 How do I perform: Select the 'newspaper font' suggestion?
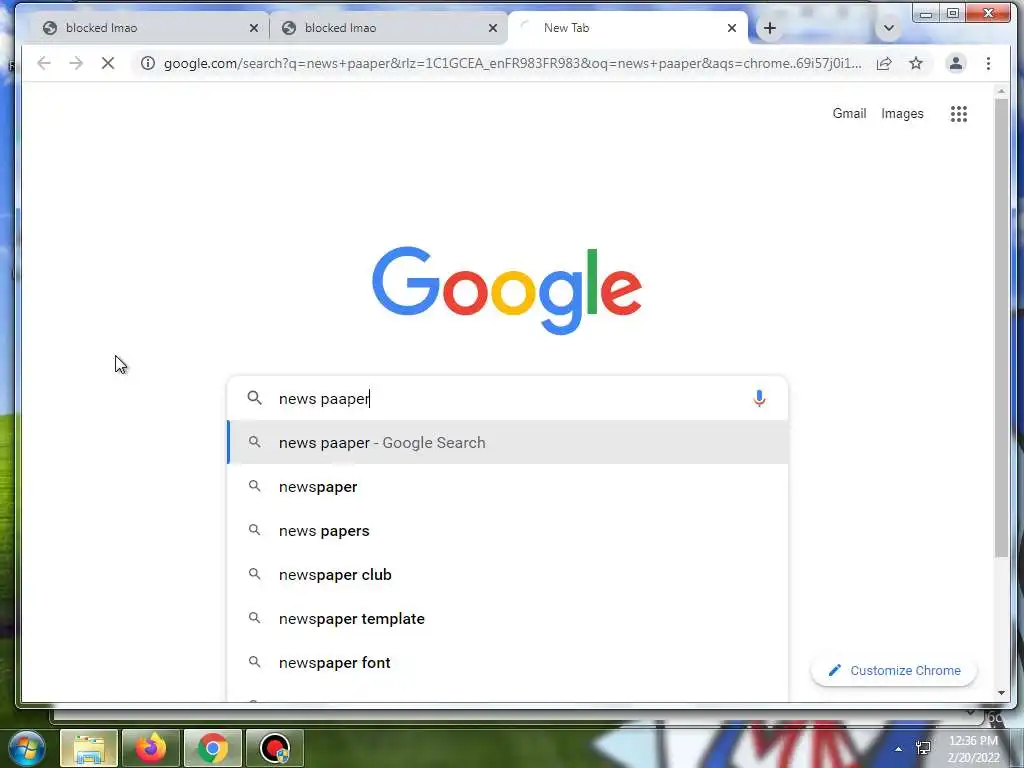(507, 663)
